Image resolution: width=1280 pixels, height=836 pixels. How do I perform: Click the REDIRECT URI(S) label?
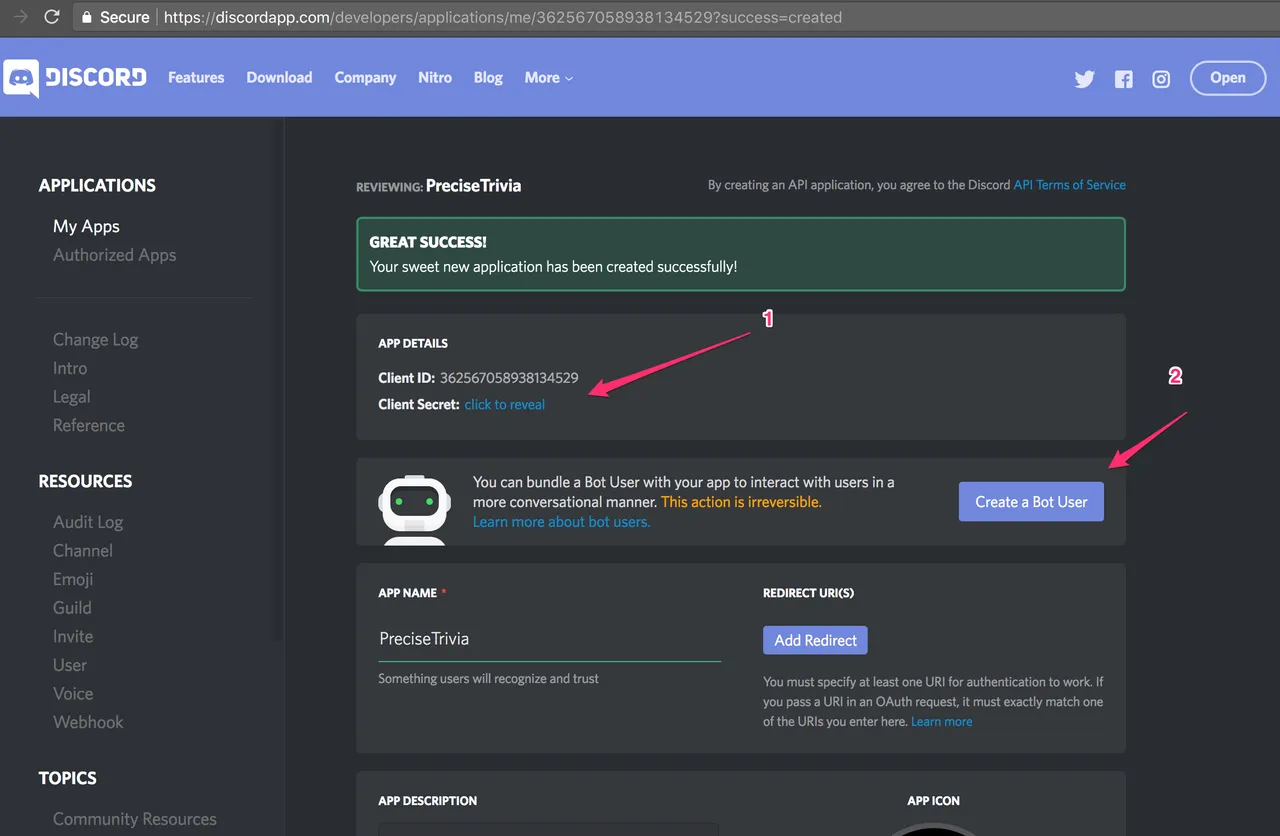808,593
